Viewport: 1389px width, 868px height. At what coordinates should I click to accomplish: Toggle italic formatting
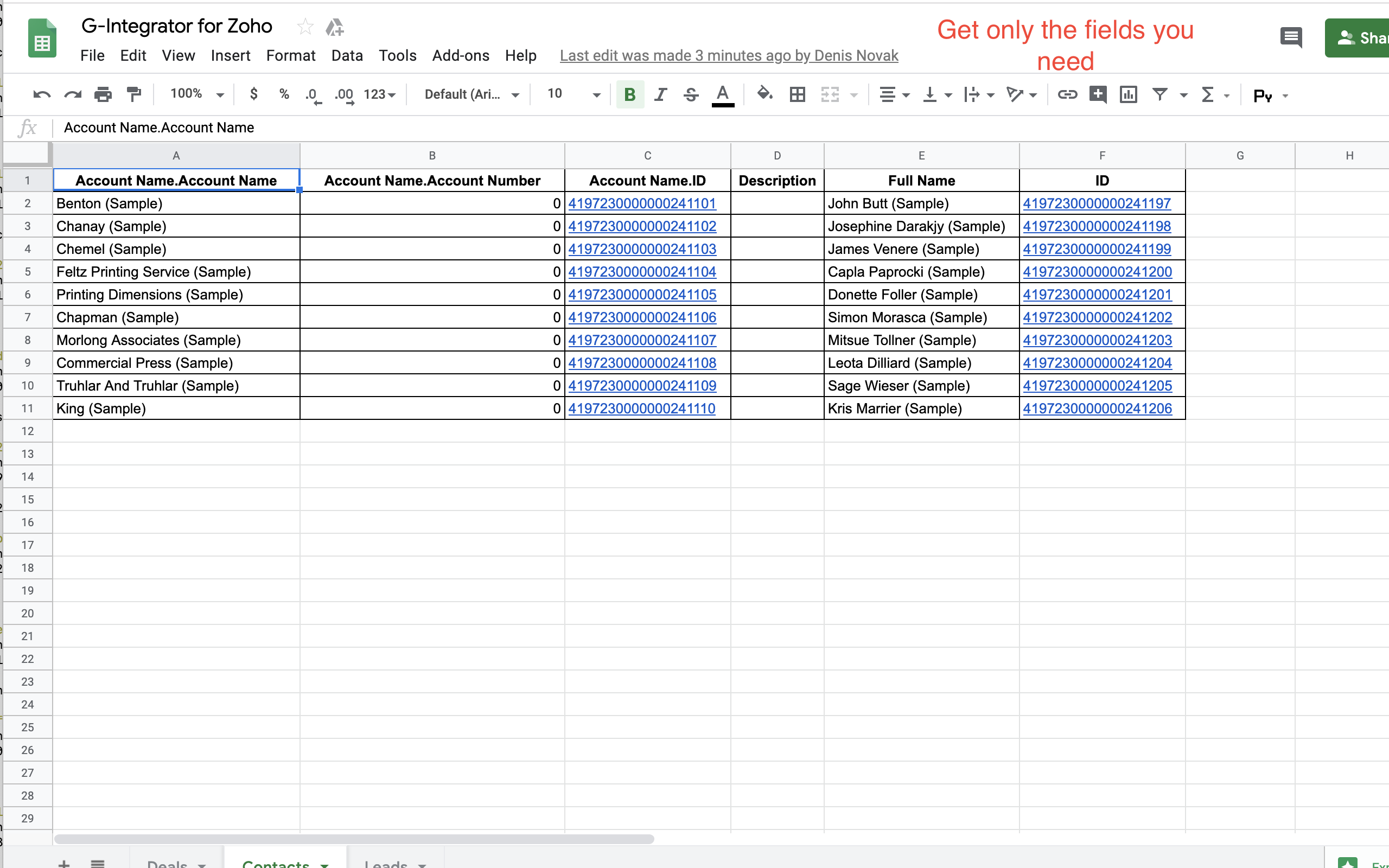[661, 95]
